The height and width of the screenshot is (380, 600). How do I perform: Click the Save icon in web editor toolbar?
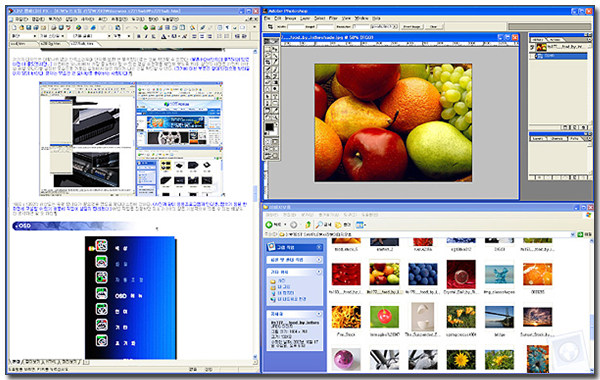[29, 28]
